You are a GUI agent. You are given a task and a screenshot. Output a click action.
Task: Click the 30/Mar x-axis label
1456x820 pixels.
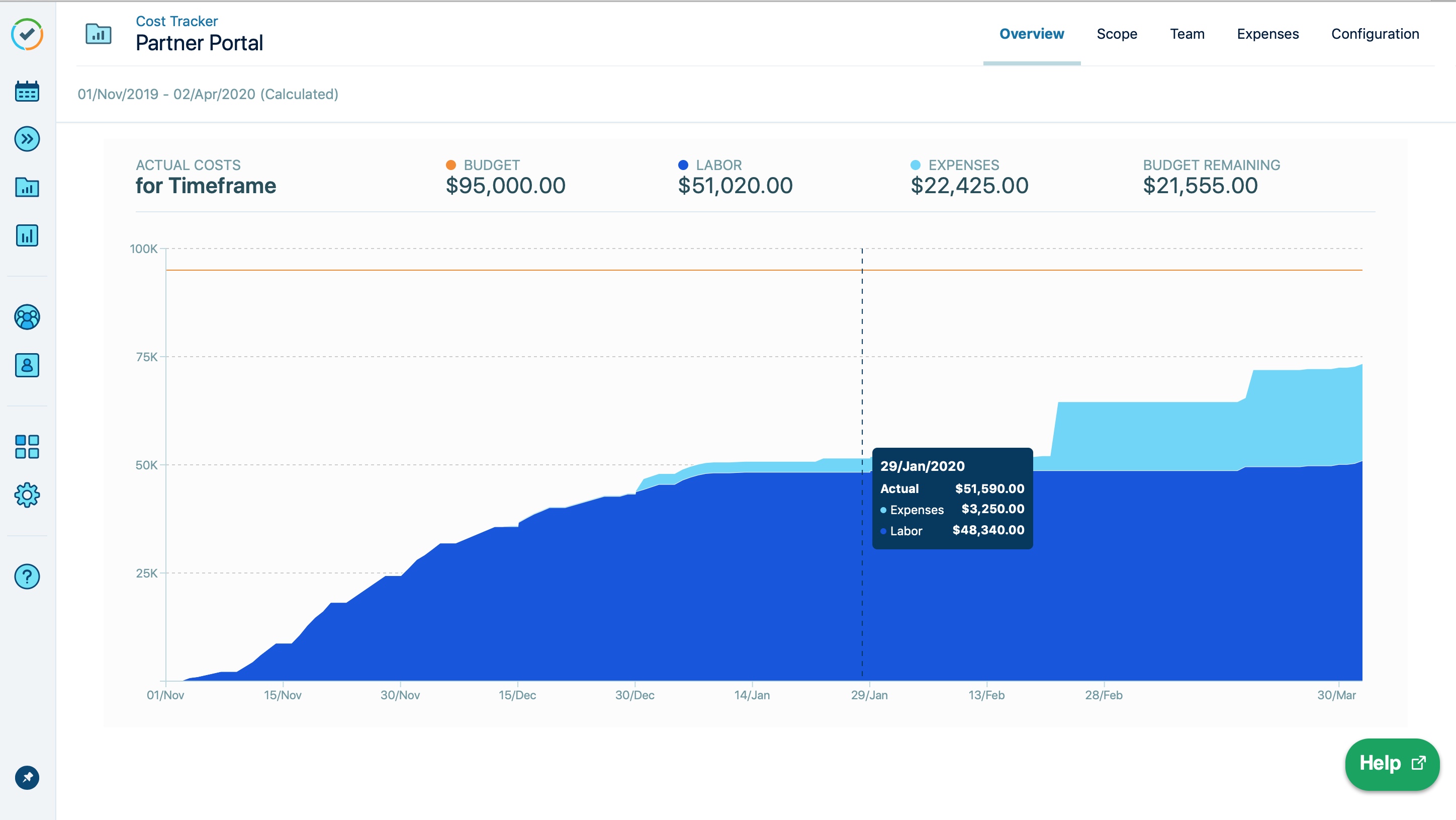pos(1337,695)
